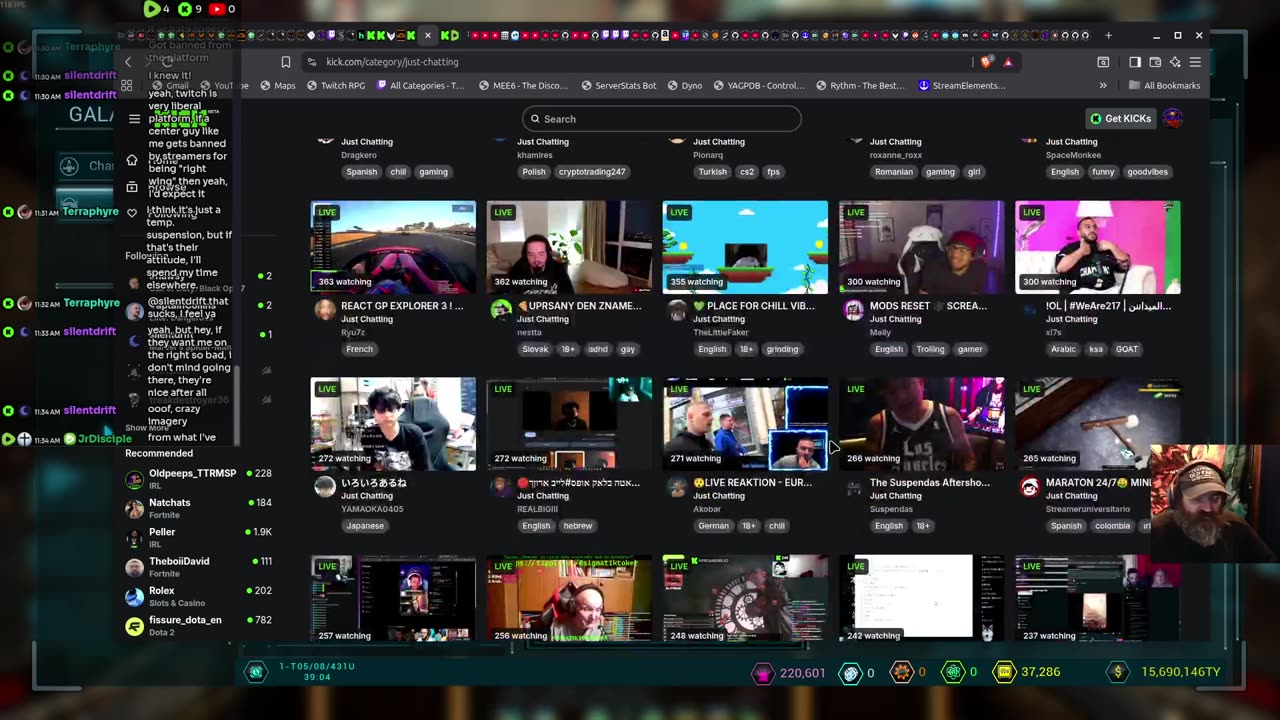Filter by the Turkish tag
Screen dimensions: 1280x720
(x=712, y=172)
